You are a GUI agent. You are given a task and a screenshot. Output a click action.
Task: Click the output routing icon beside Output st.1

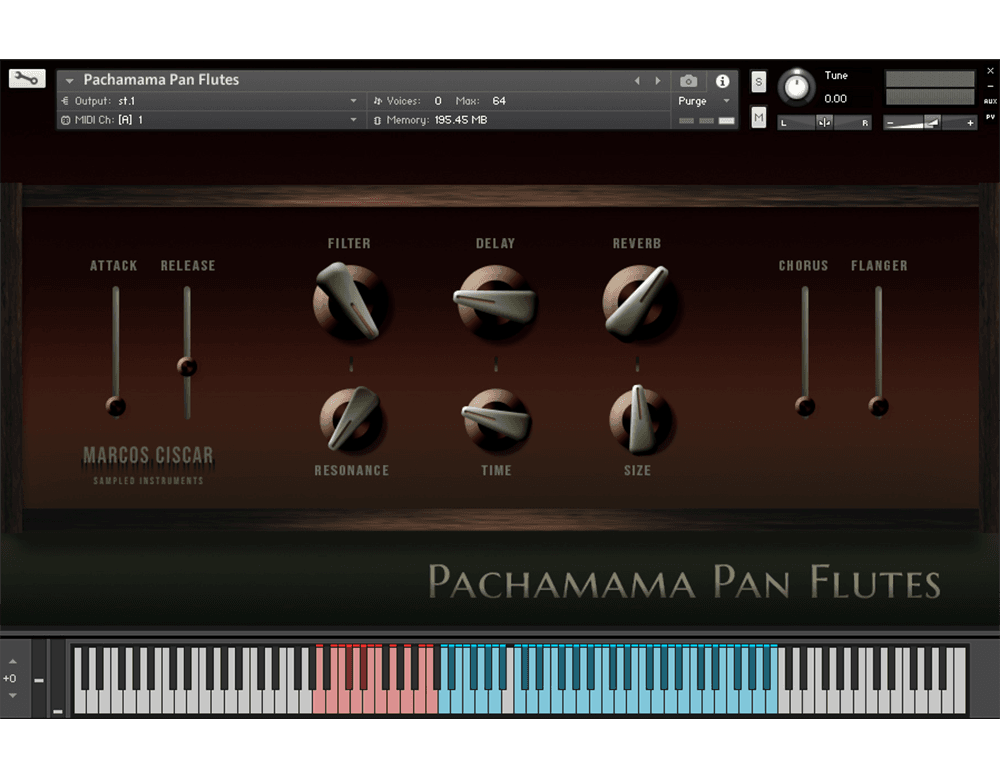coord(64,100)
